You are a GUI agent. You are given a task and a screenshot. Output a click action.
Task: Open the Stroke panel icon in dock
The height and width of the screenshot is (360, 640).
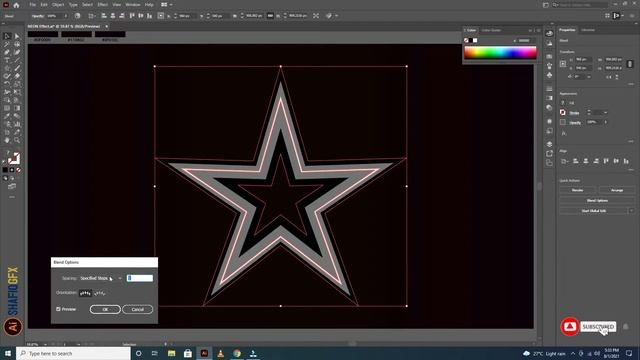pyautogui.click(x=549, y=89)
